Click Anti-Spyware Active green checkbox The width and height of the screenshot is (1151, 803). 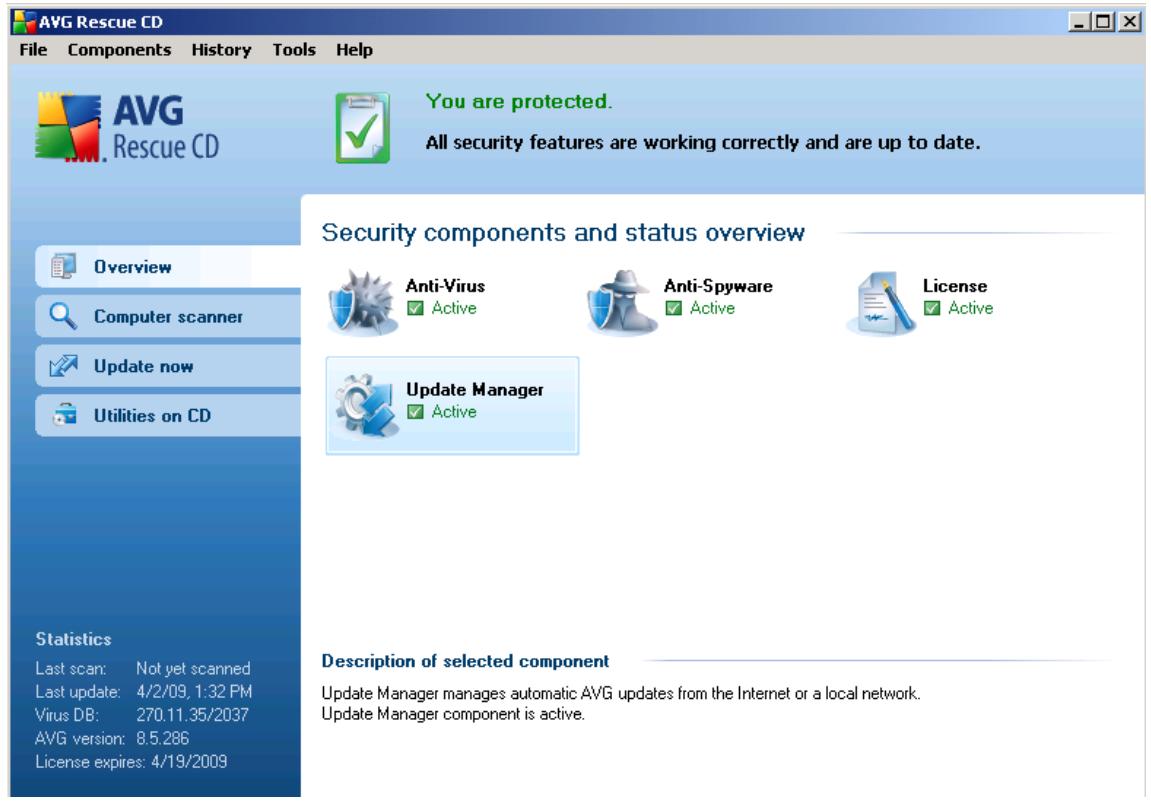point(674,308)
